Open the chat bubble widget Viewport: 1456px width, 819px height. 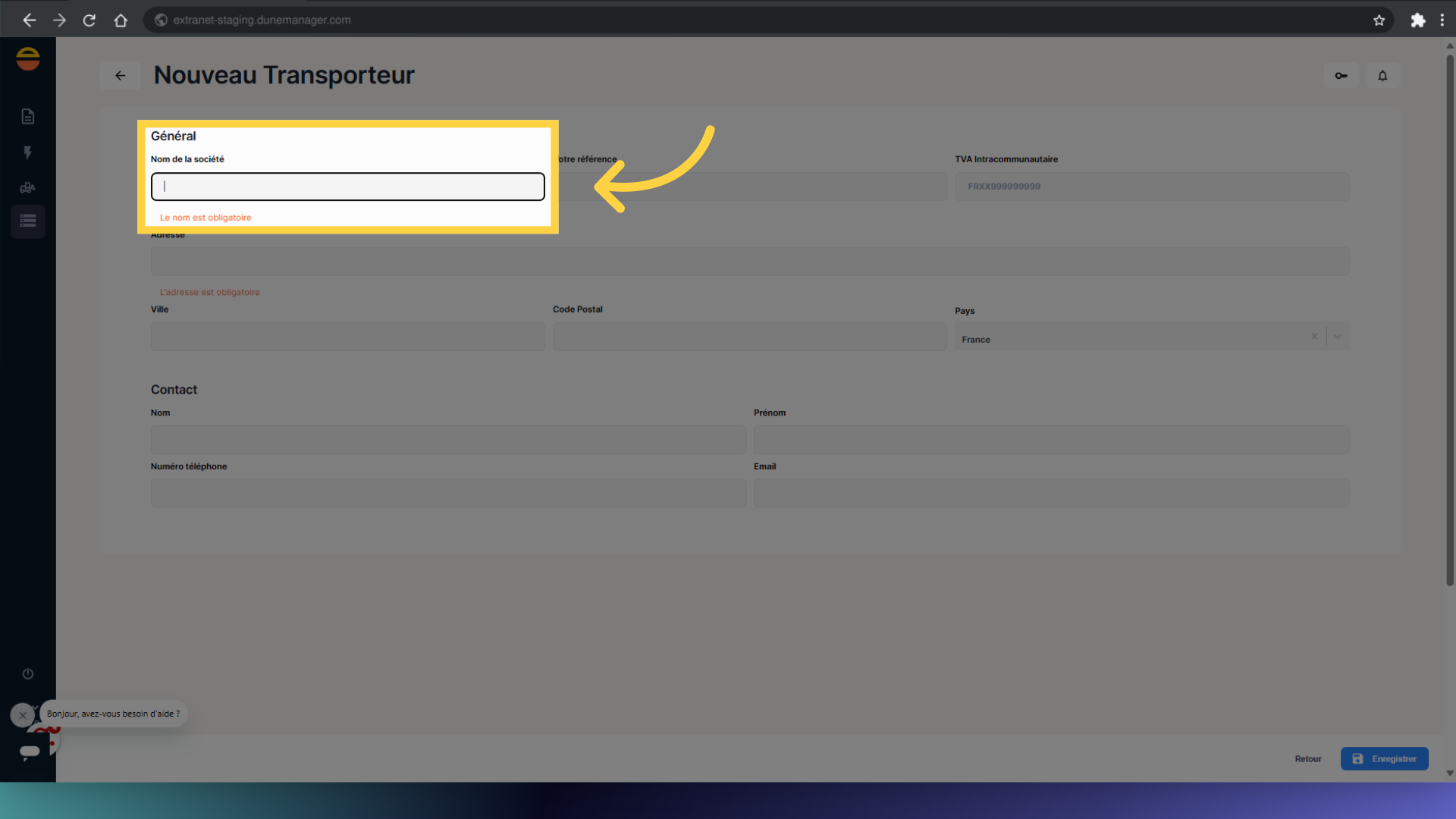[x=30, y=751]
